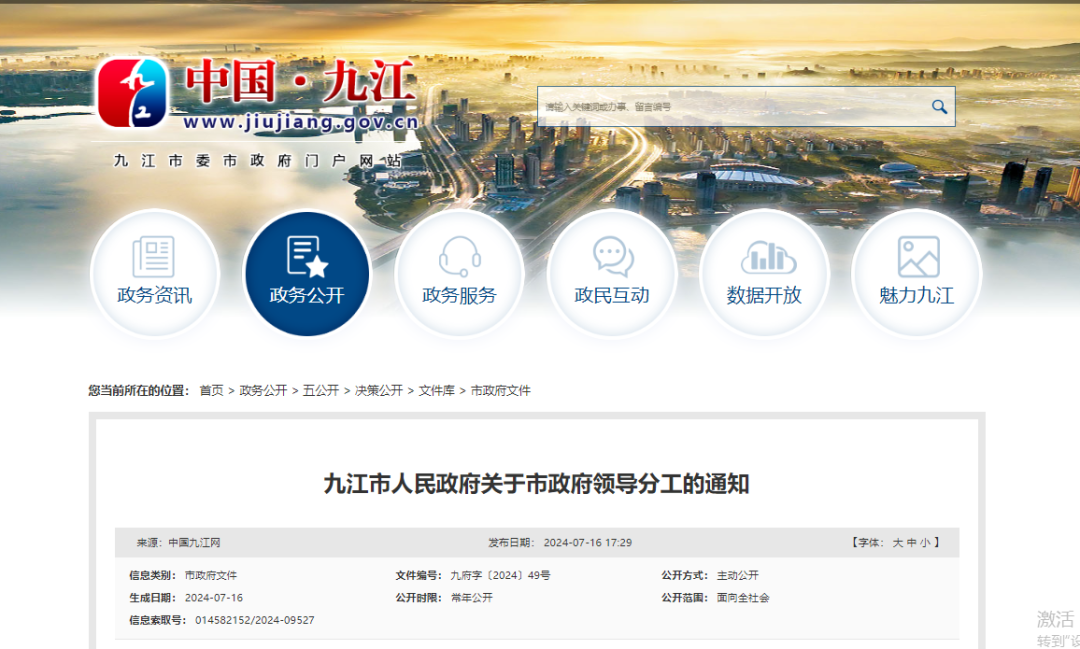Click 生成日期 value 2024-07-16
The height and width of the screenshot is (649, 1080).
[214, 597]
